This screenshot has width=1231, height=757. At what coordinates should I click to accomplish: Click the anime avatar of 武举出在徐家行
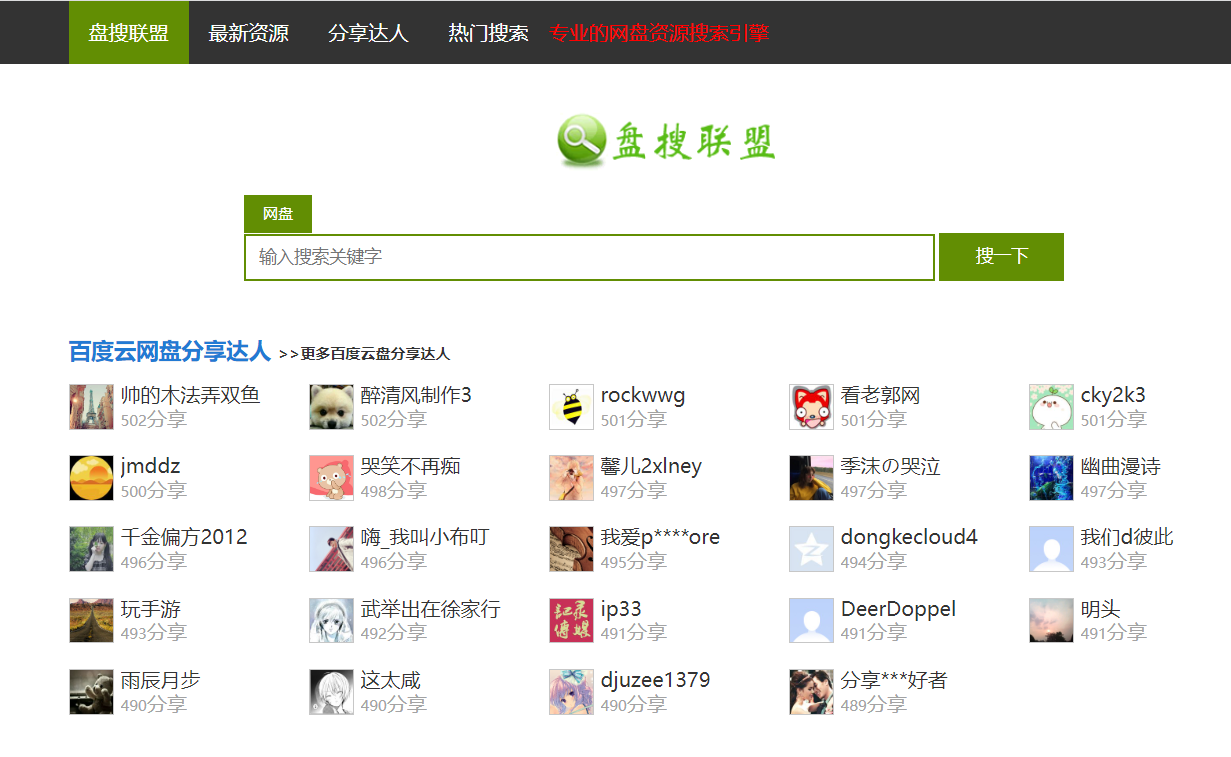331,620
